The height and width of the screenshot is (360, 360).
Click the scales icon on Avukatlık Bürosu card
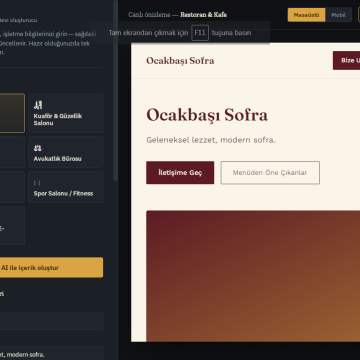[38, 148]
